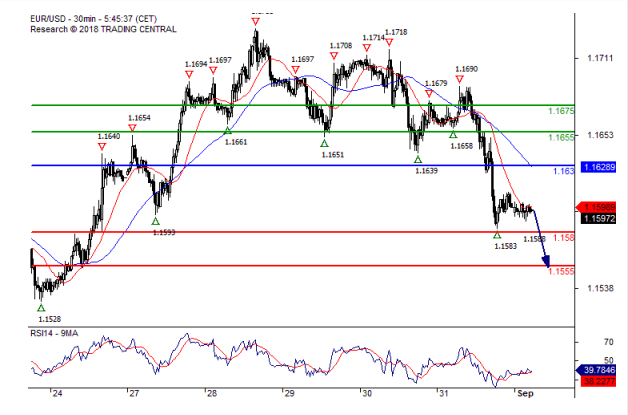Select the green triangle above the 1.1639 label
Image resolution: width=628 pixels, height=415 pixels.
pos(418,159)
